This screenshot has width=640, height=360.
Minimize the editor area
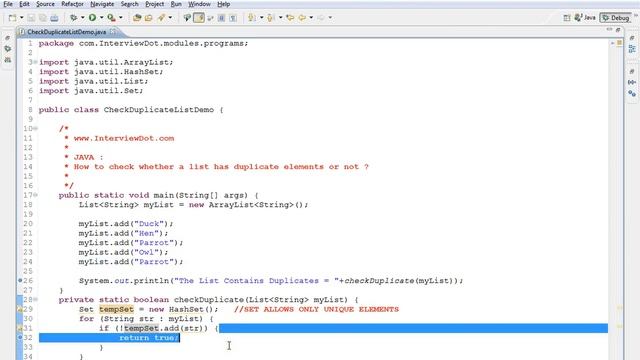(609, 29)
